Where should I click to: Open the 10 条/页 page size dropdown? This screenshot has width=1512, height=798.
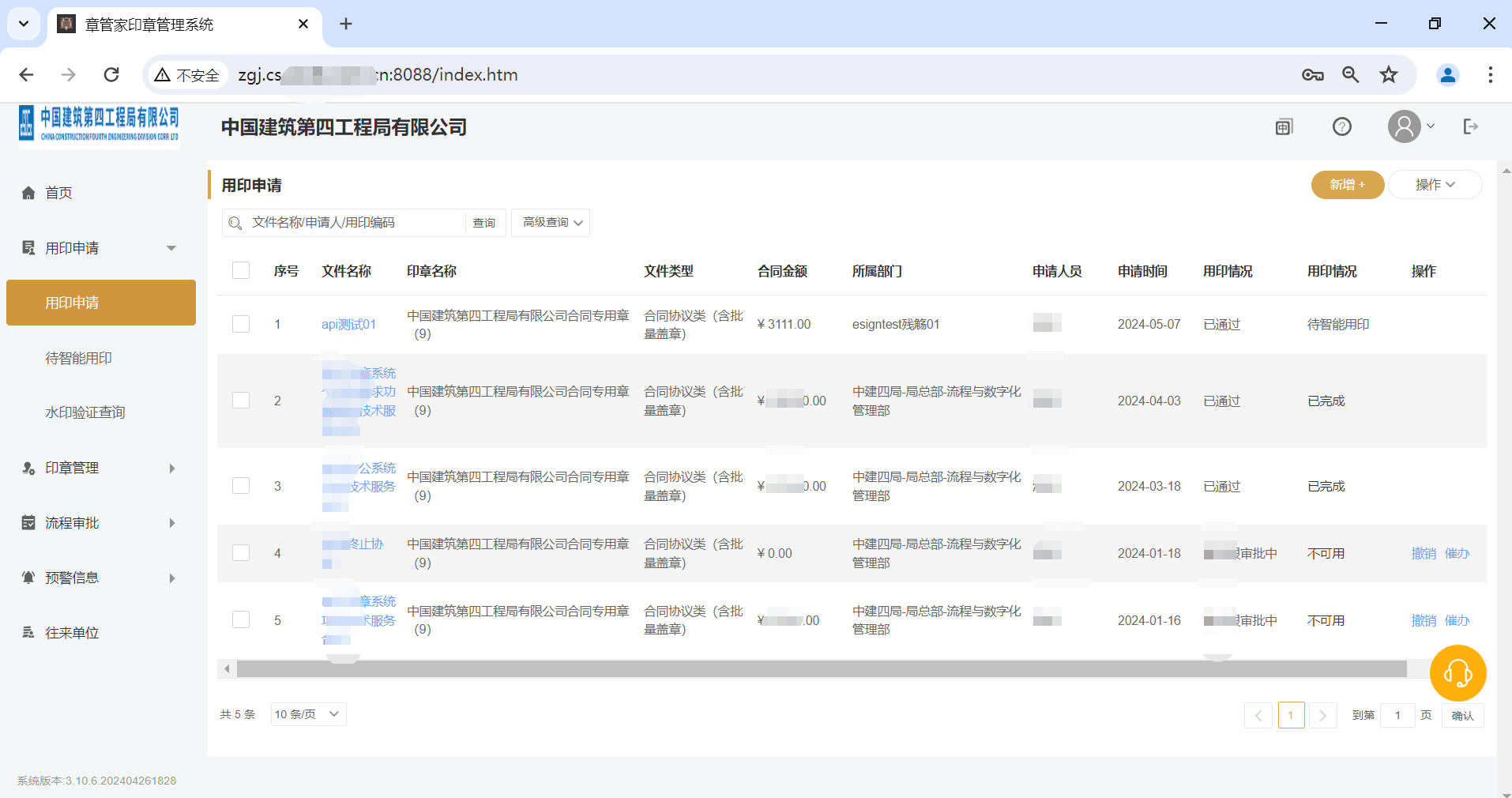tap(308, 714)
